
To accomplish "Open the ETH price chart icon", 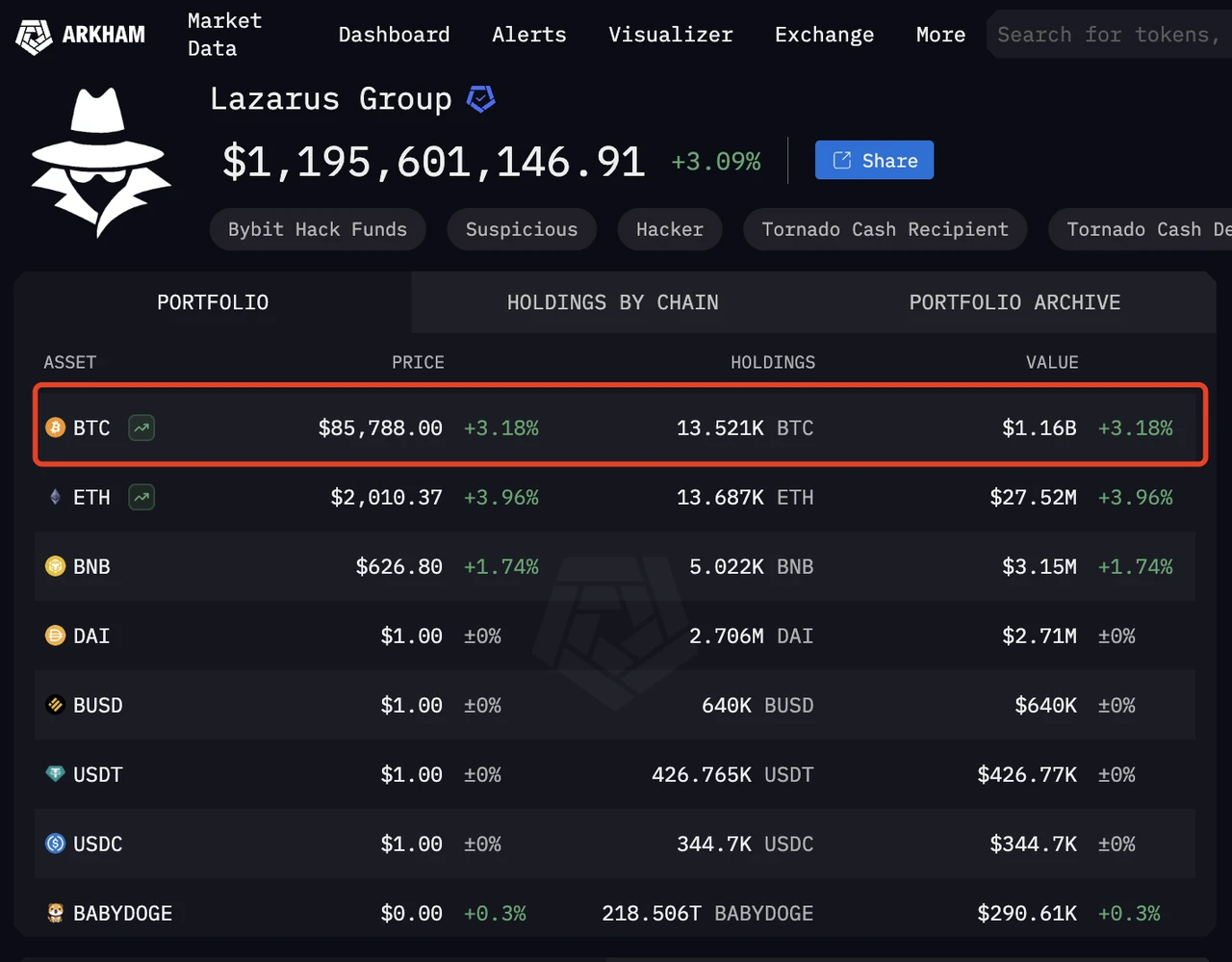I will (x=141, y=497).
